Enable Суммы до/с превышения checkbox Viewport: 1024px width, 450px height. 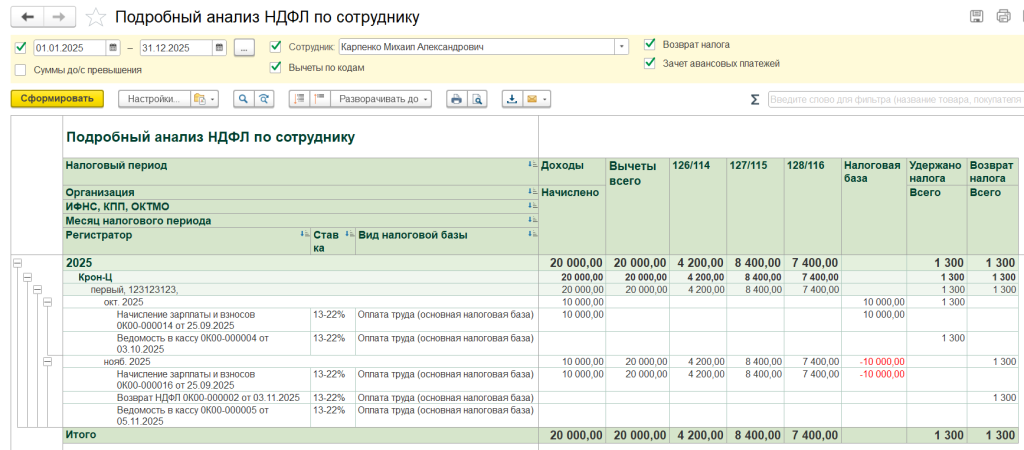(x=20, y=69)
